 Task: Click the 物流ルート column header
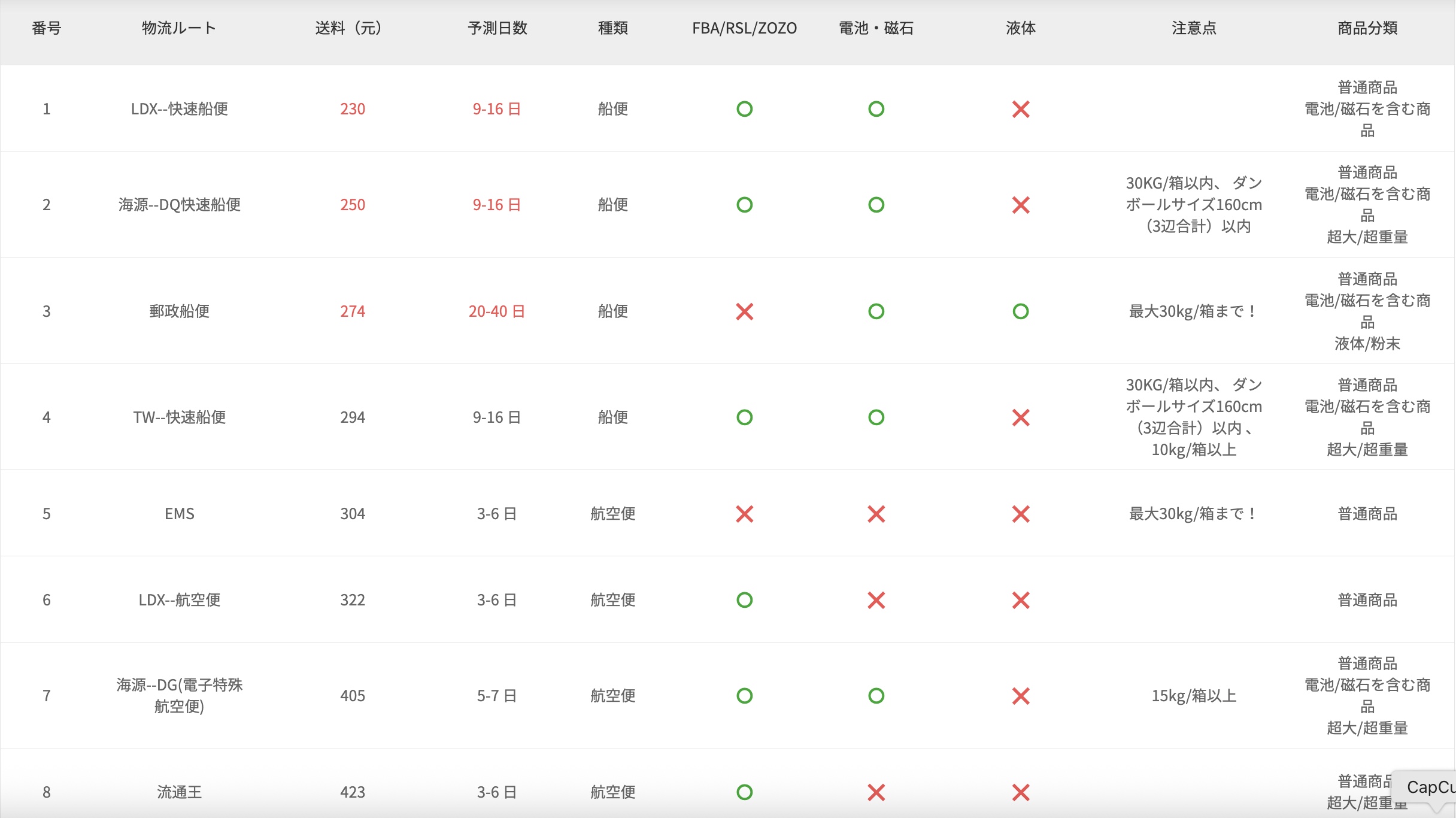(x=179, y=28)
